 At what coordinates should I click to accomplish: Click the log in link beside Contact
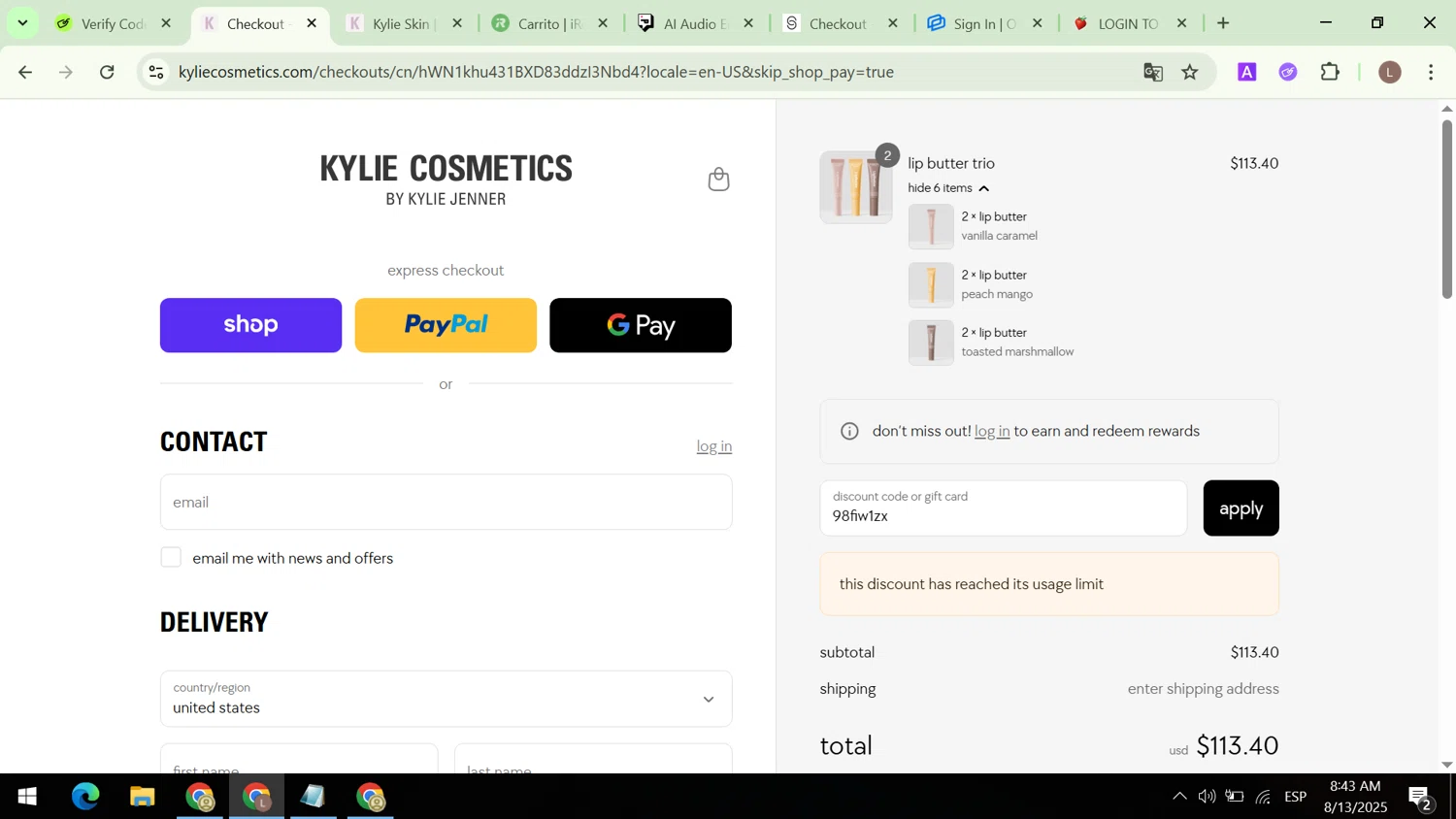[714, 446]
